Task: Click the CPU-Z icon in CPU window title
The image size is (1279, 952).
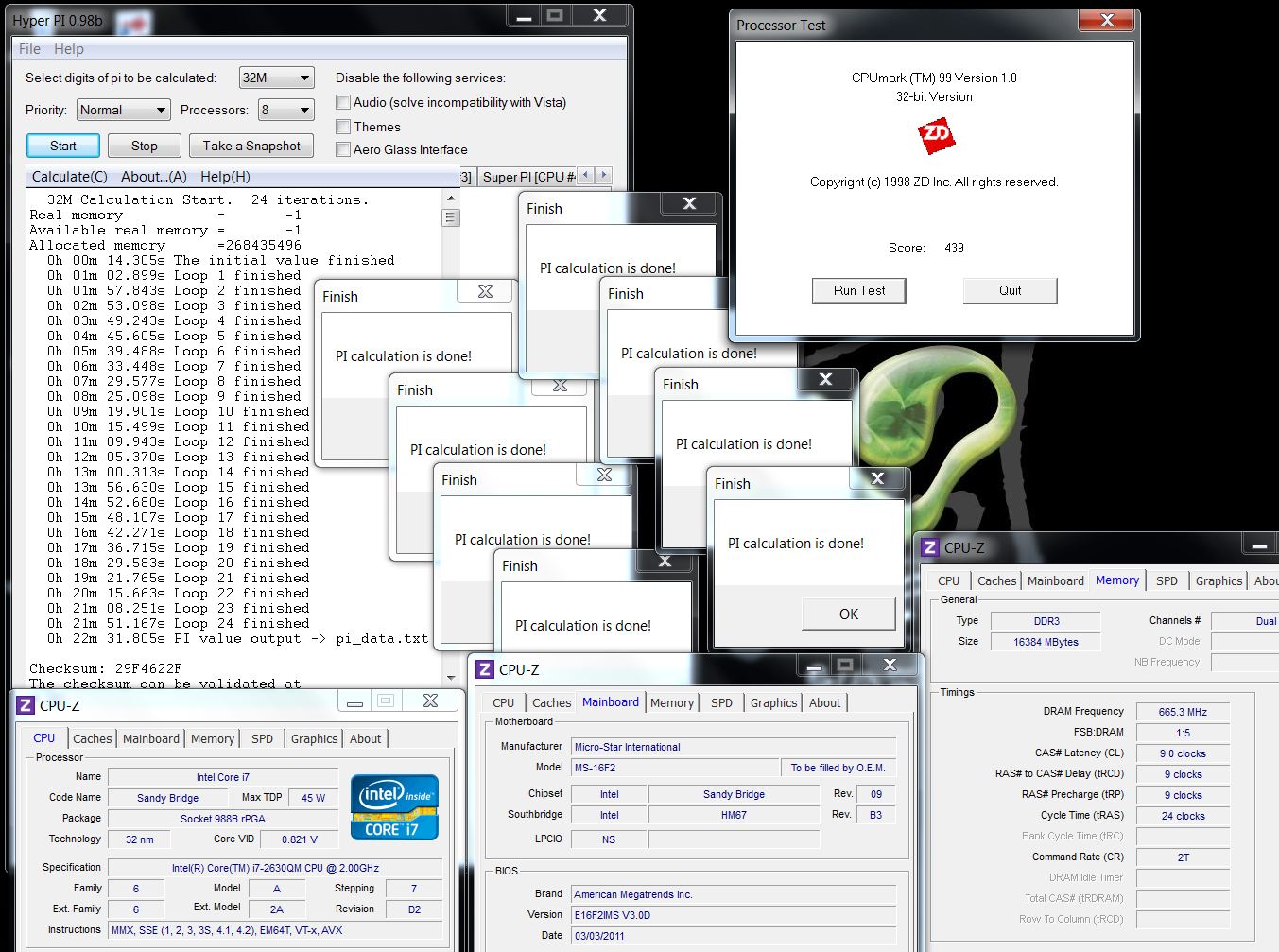Action: 26,705
